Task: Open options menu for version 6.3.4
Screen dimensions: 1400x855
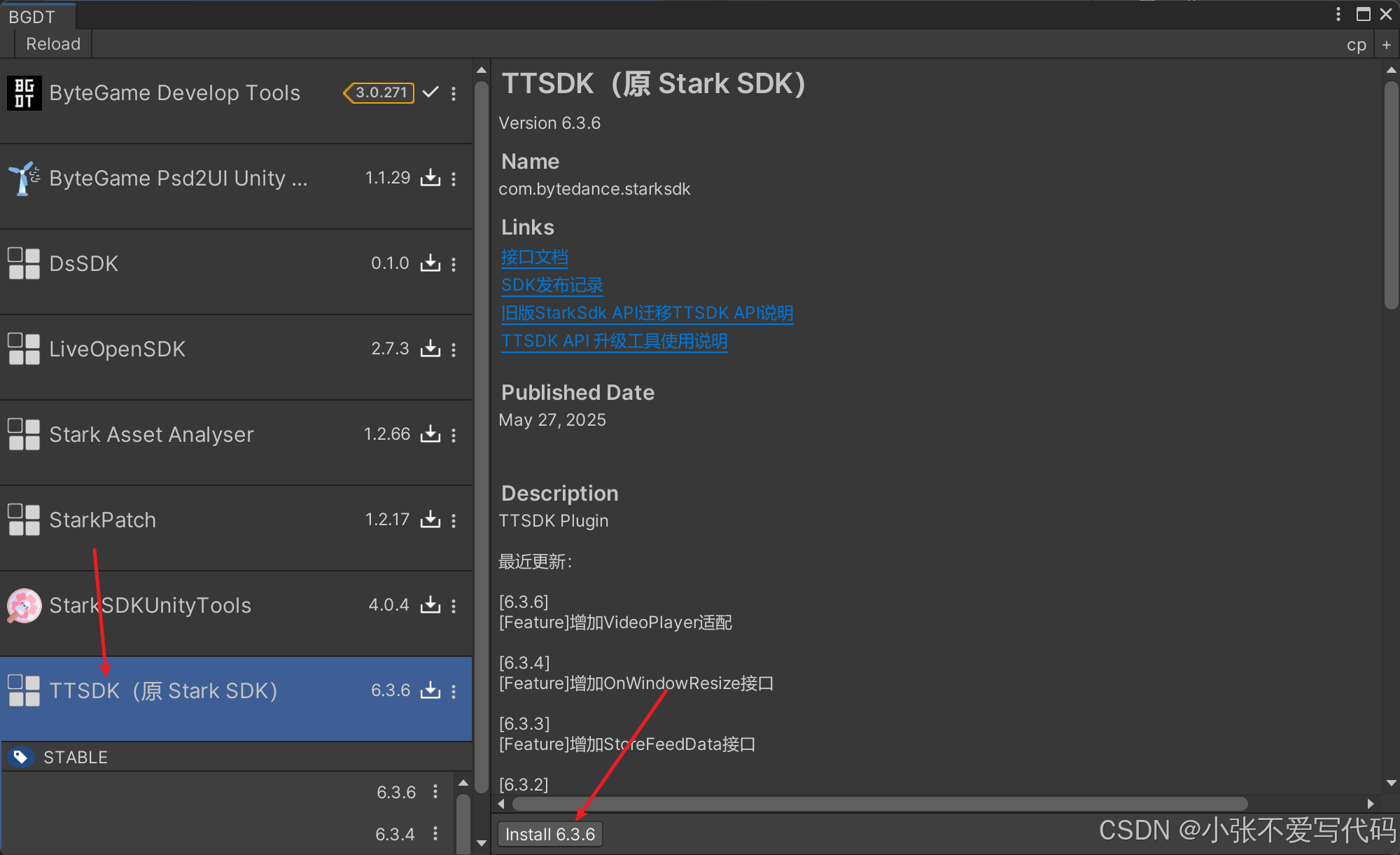Action: (x=435, y=833)
